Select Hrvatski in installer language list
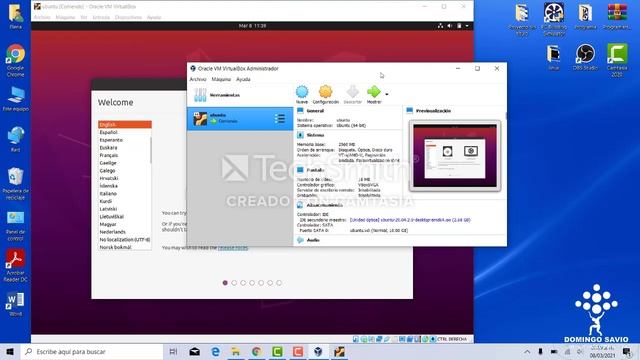 [x=124, y=178]
